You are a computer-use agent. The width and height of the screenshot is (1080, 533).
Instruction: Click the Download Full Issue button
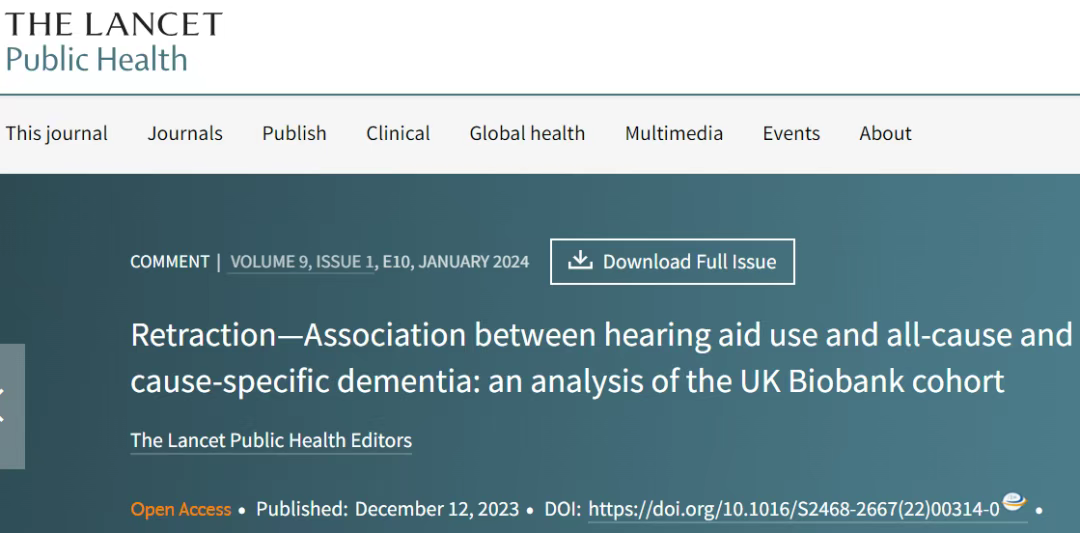(672, 262)
